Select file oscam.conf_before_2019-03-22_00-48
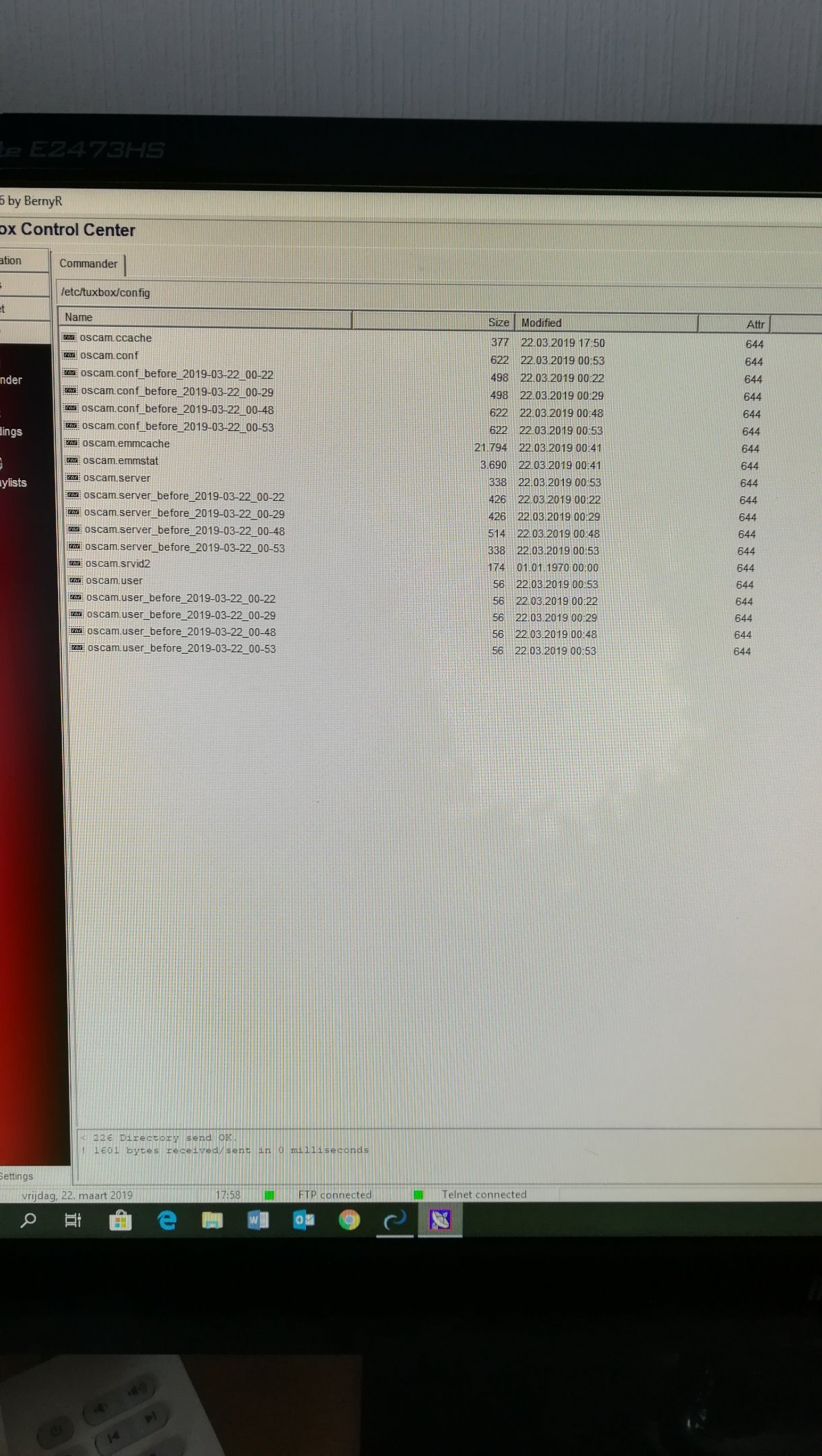 (178, 409)
